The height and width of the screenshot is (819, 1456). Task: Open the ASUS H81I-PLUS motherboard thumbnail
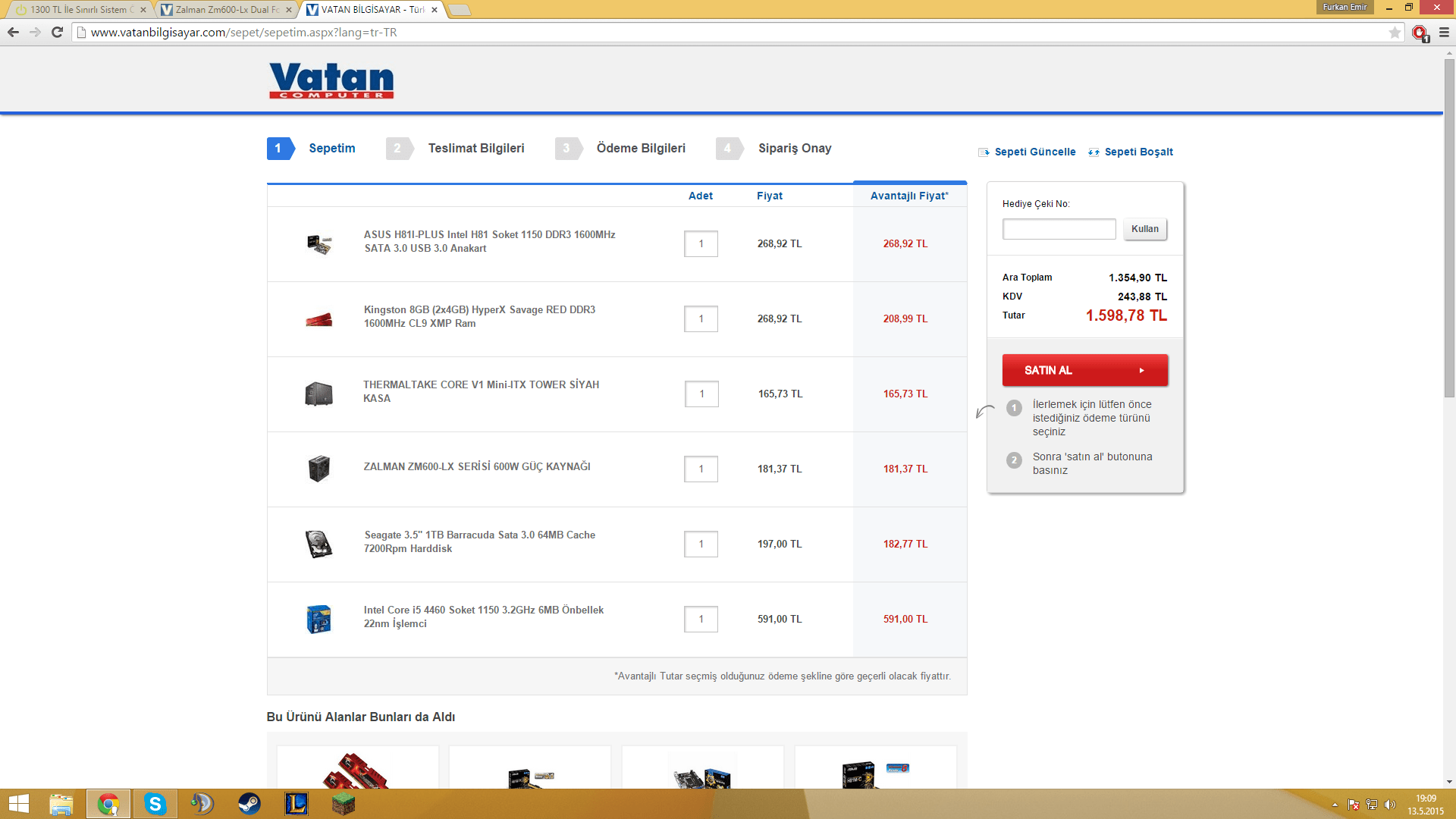click(x=319, y=244)
